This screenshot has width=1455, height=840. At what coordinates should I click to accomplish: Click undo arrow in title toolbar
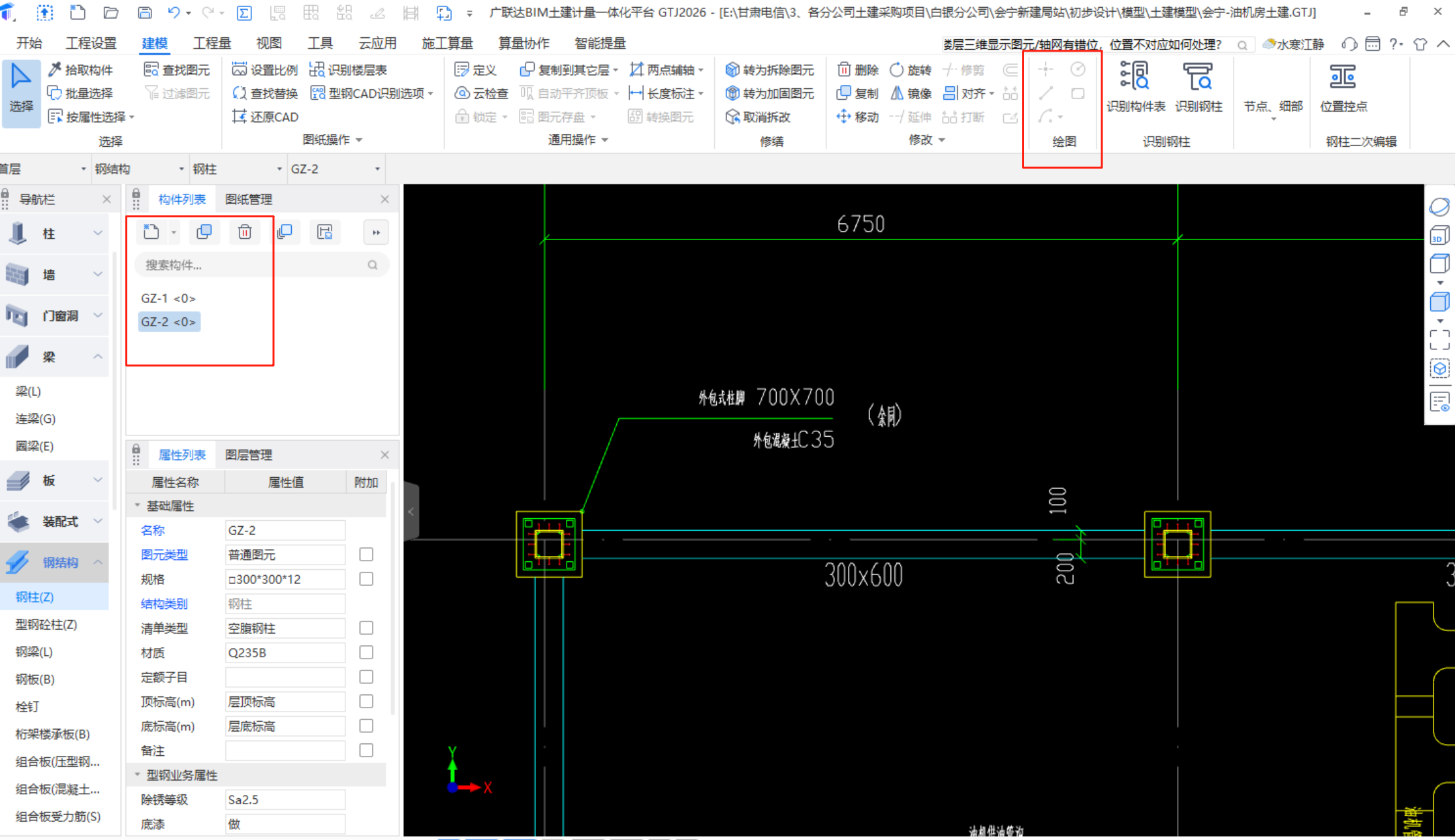pos(174,12)
